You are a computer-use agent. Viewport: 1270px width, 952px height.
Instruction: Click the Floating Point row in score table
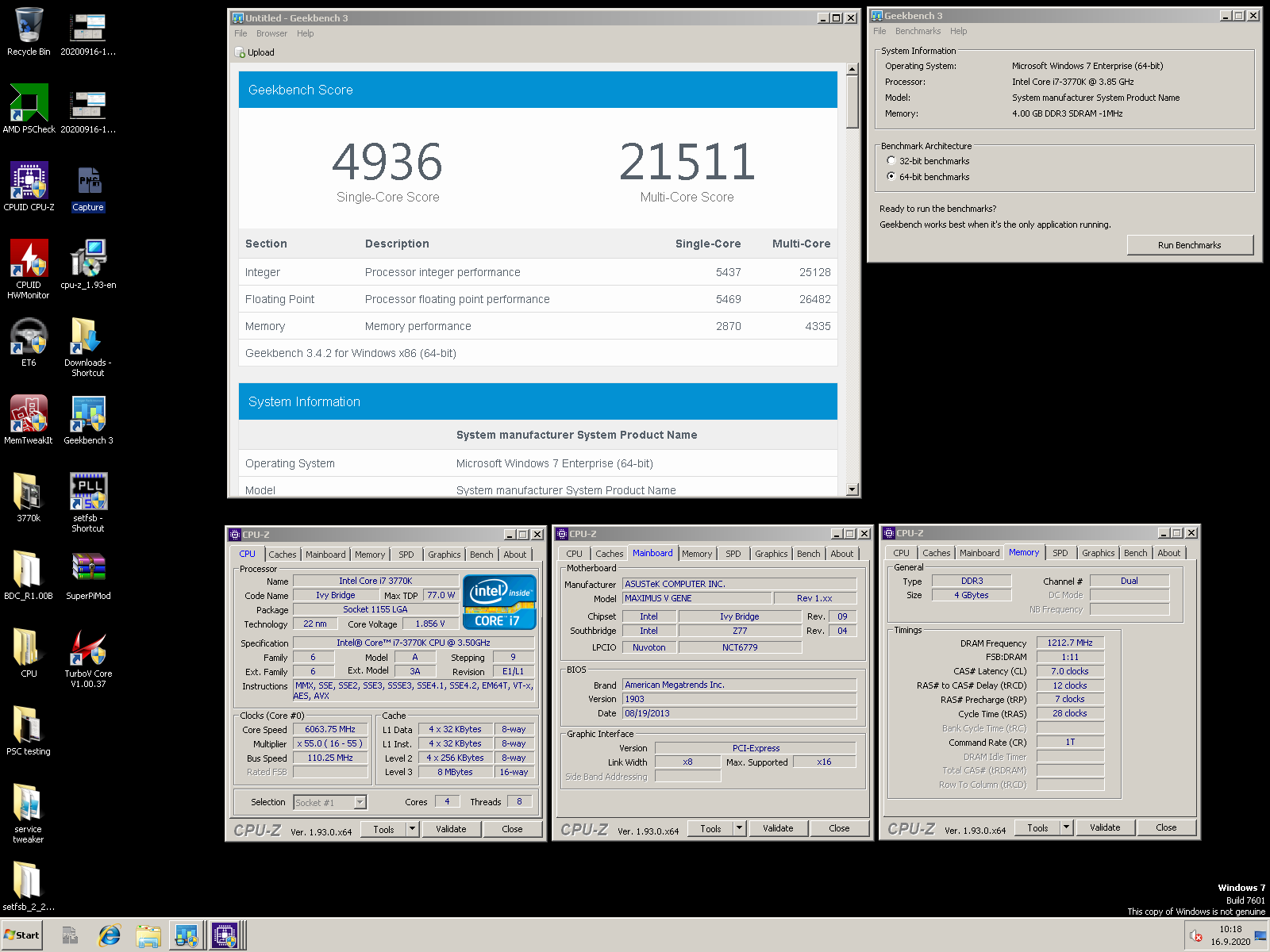[x=538, y=299]
